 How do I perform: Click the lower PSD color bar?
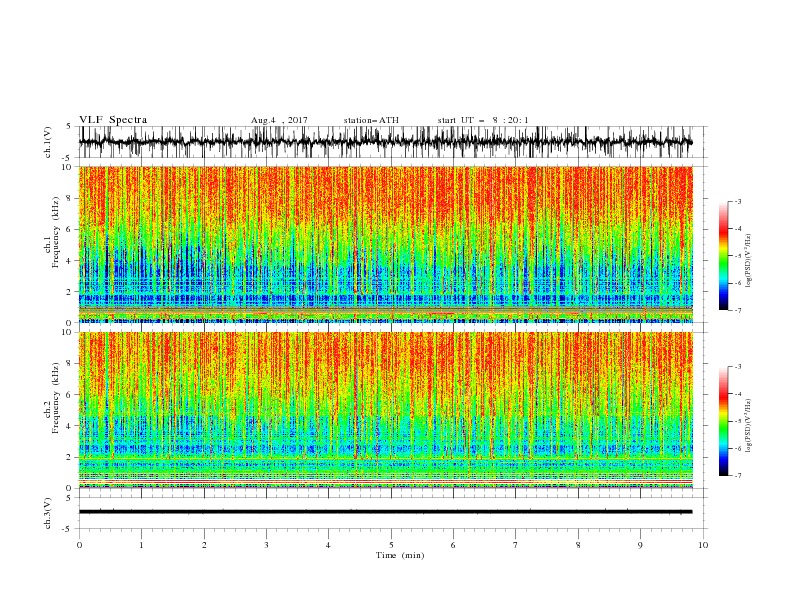tap(723, 421)
